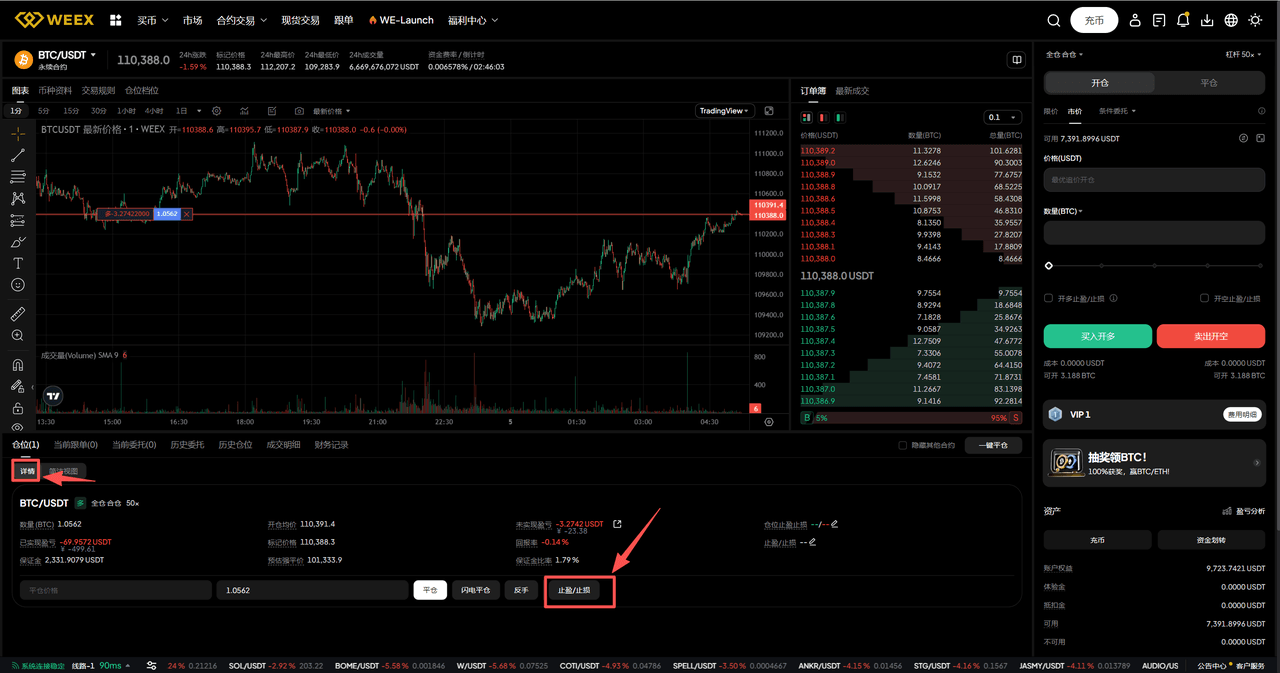This screenshot has height=673, width=1280.
Task: Expand the BTC/USDT pair selector
Action: pyautogui.click(x=67, y=55)
